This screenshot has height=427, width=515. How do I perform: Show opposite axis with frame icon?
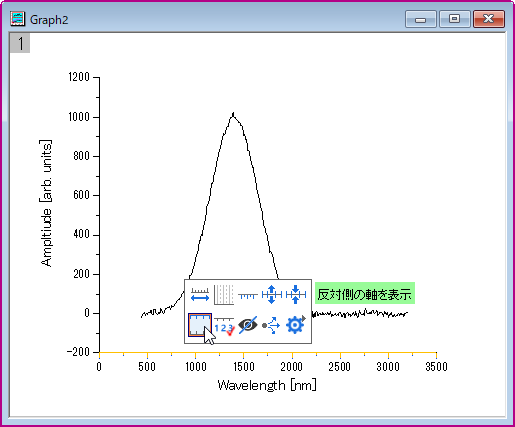pyautogui.click(x=200, y=325)
